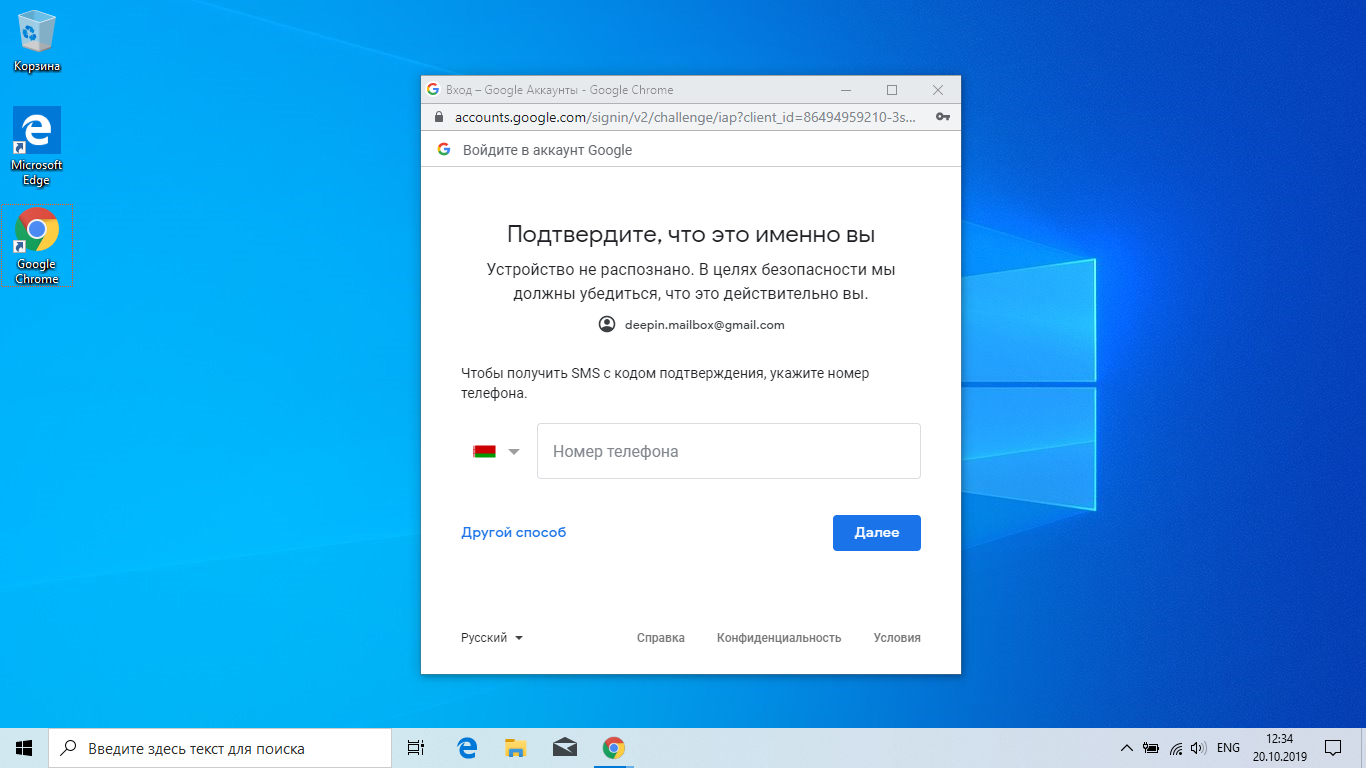Click the Google logo beside 'Войдите в аккаунт Google'
This screenshot has height=768, width=1366.
[444, 150]
